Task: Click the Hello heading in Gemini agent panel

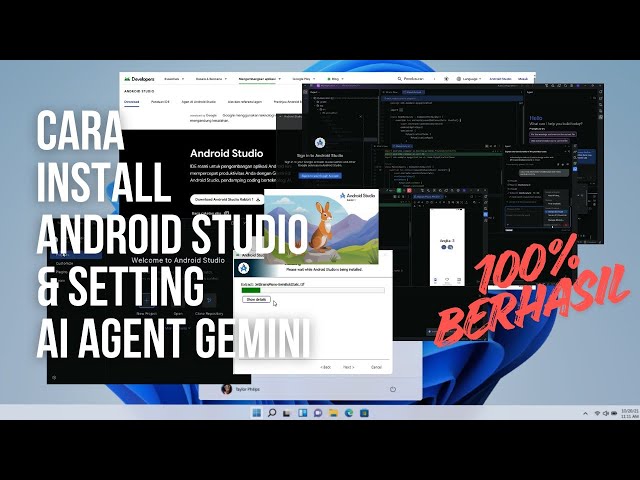Action: pos(536,118)
